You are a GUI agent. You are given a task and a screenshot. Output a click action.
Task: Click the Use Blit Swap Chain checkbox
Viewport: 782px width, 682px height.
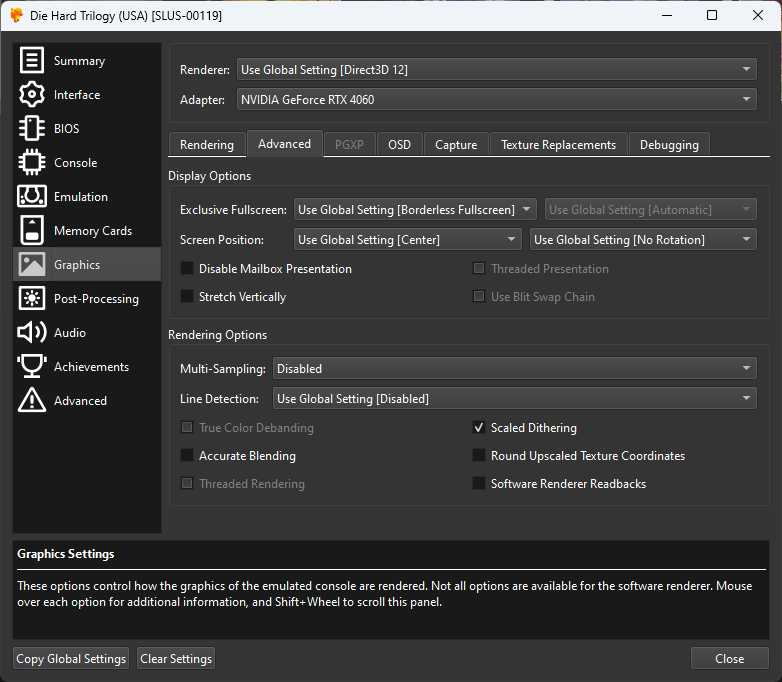pos(479,296)
